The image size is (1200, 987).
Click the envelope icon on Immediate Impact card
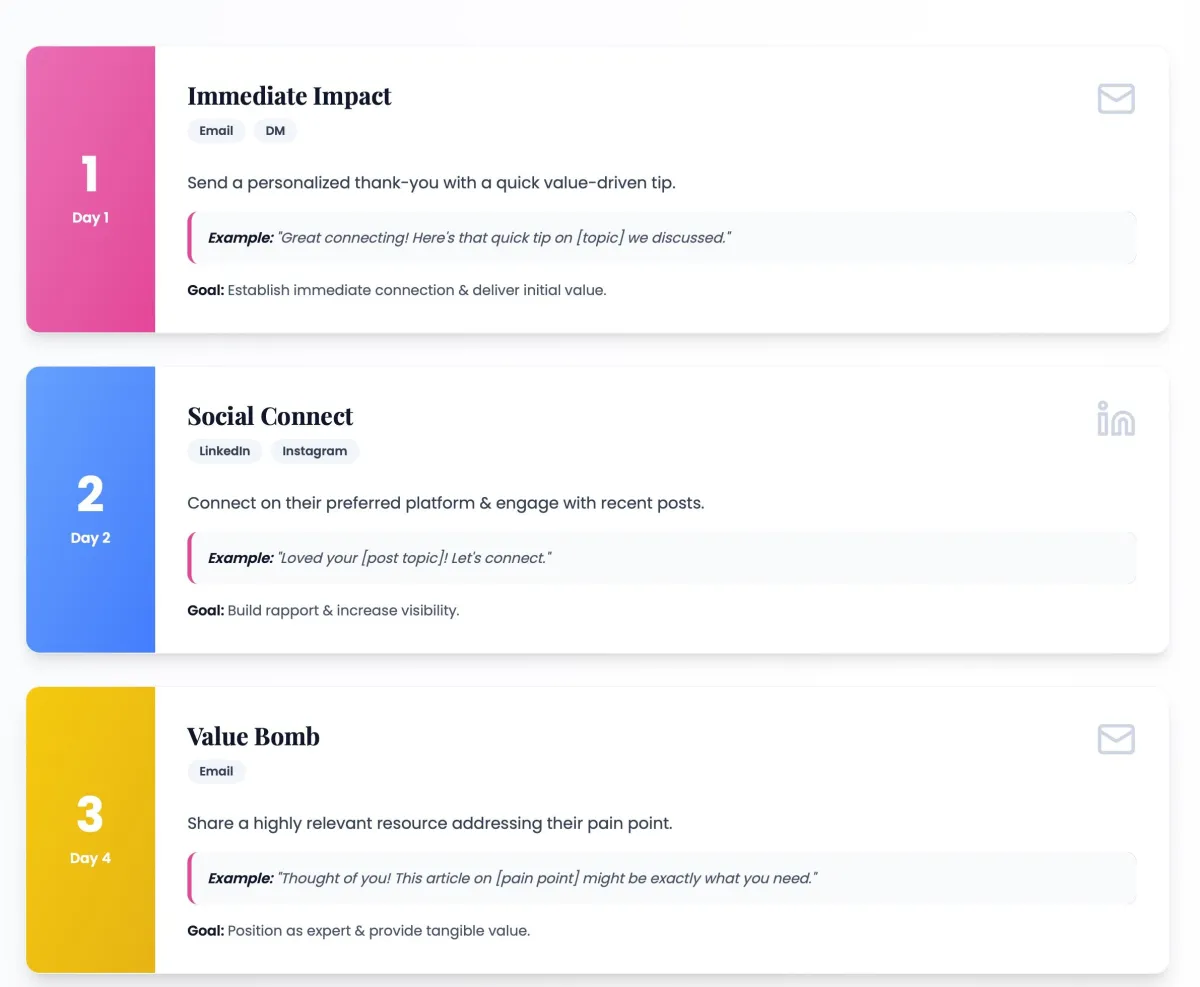pyautogui.click(x=1116, y=99)
